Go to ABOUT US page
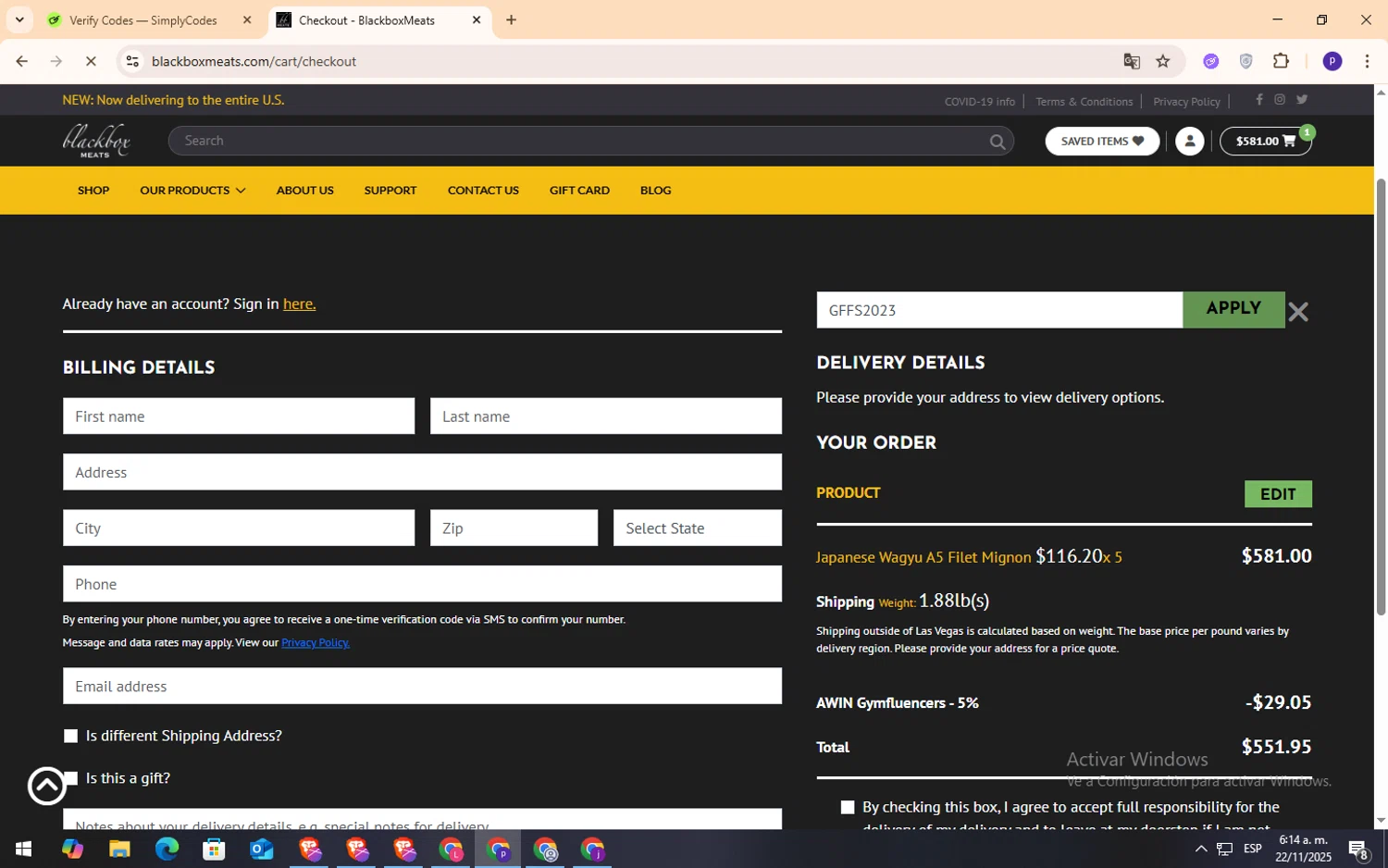This screenshot has width=1388, height=868. click(x=304, y=191)
